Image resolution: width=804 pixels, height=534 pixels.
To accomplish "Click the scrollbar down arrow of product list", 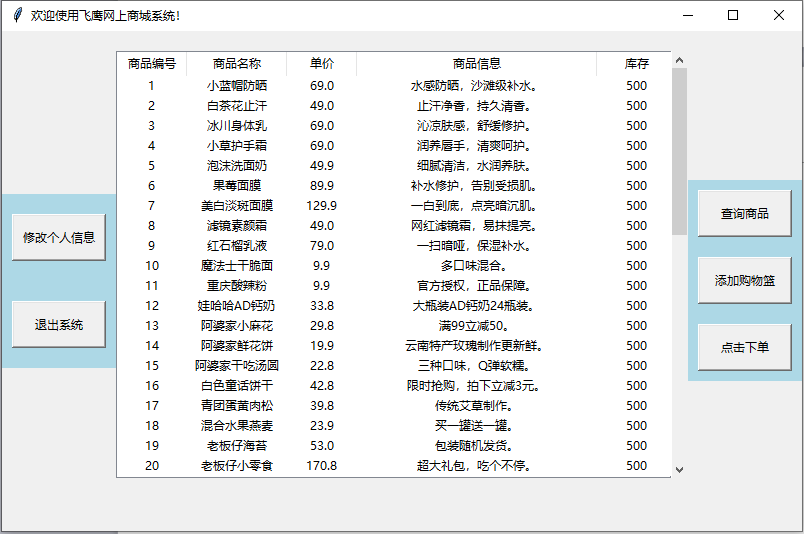I will 679,469.
